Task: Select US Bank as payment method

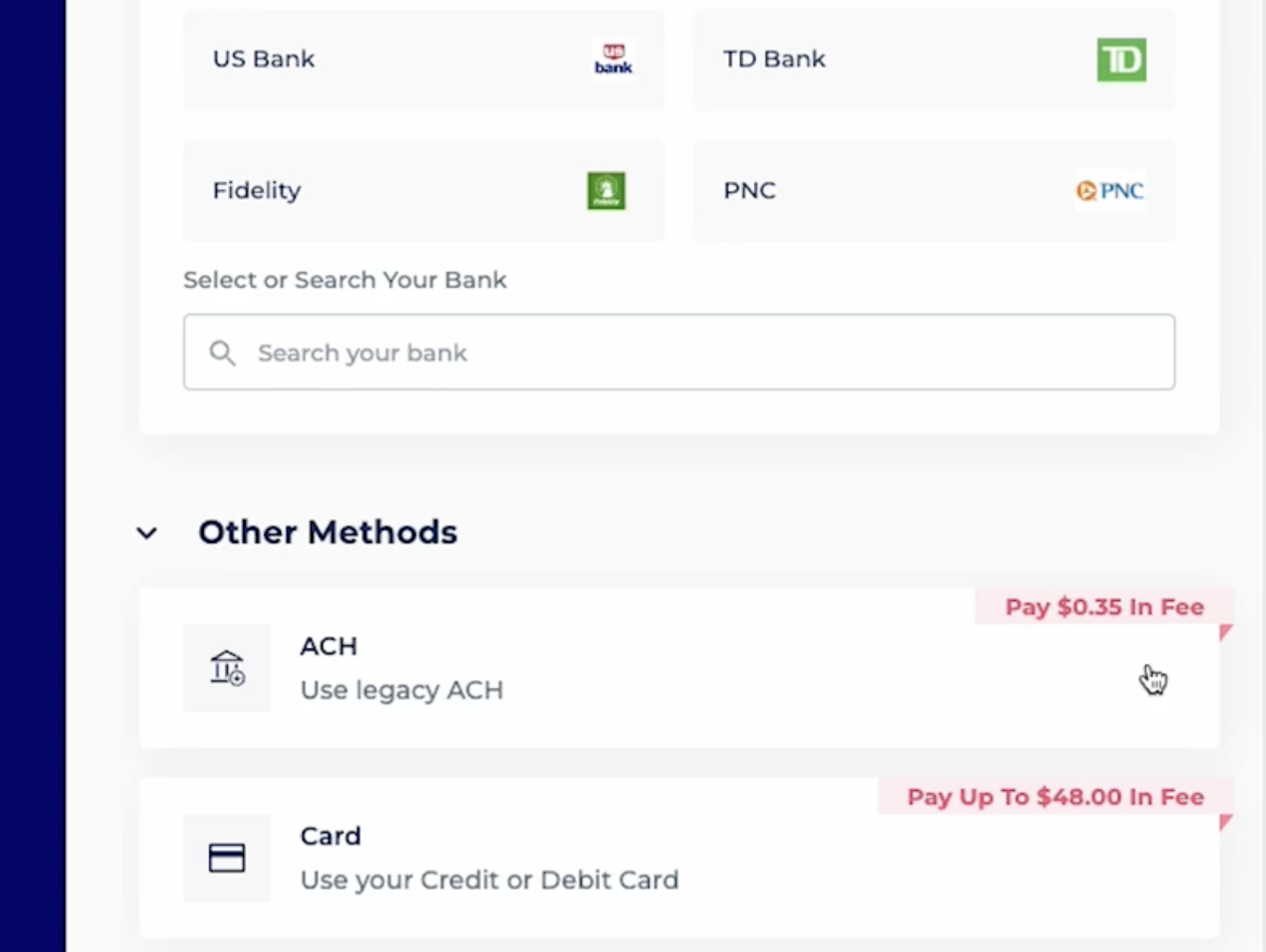Action: (x=424, y=59)
